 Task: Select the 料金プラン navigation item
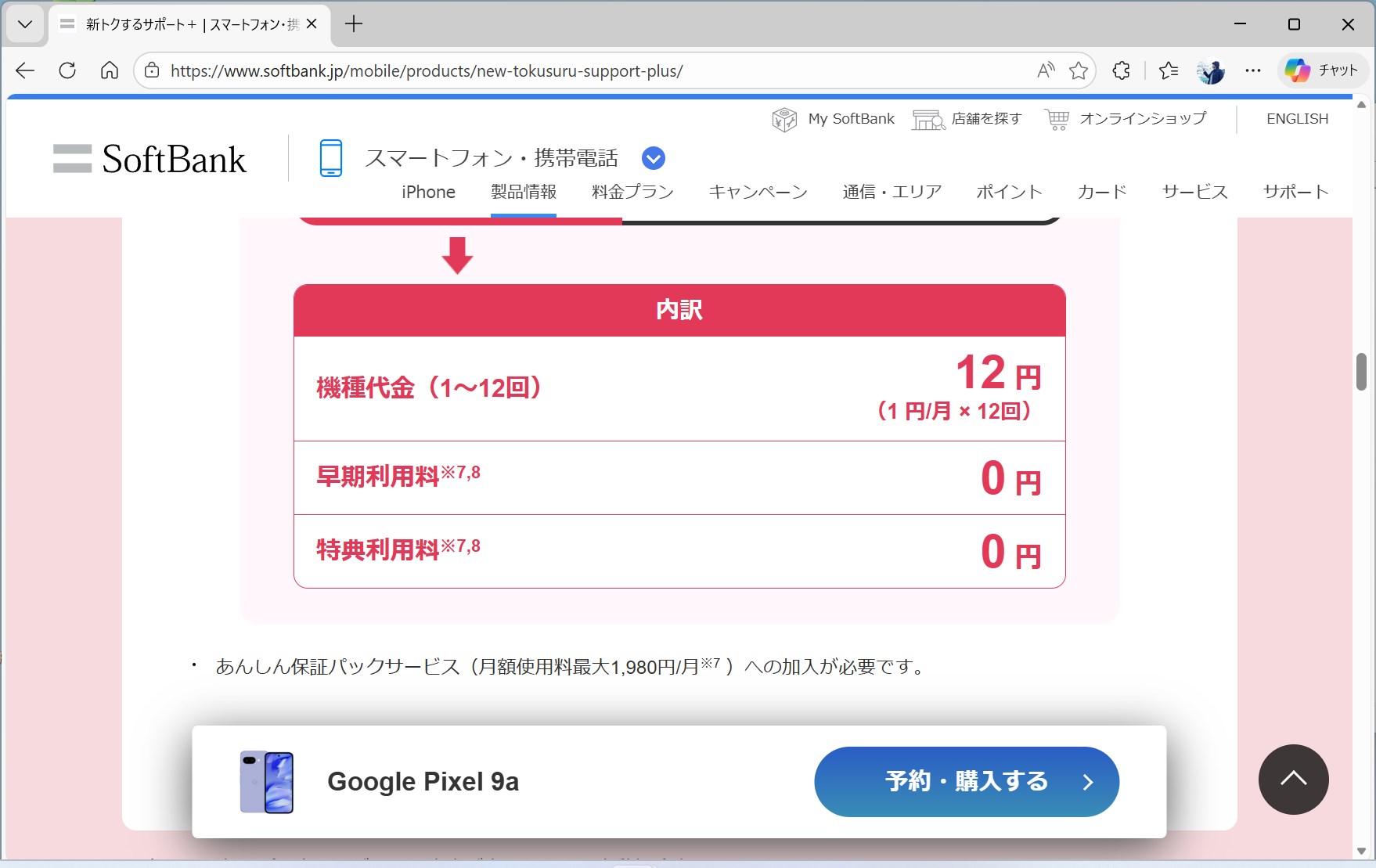pos(632,192)
